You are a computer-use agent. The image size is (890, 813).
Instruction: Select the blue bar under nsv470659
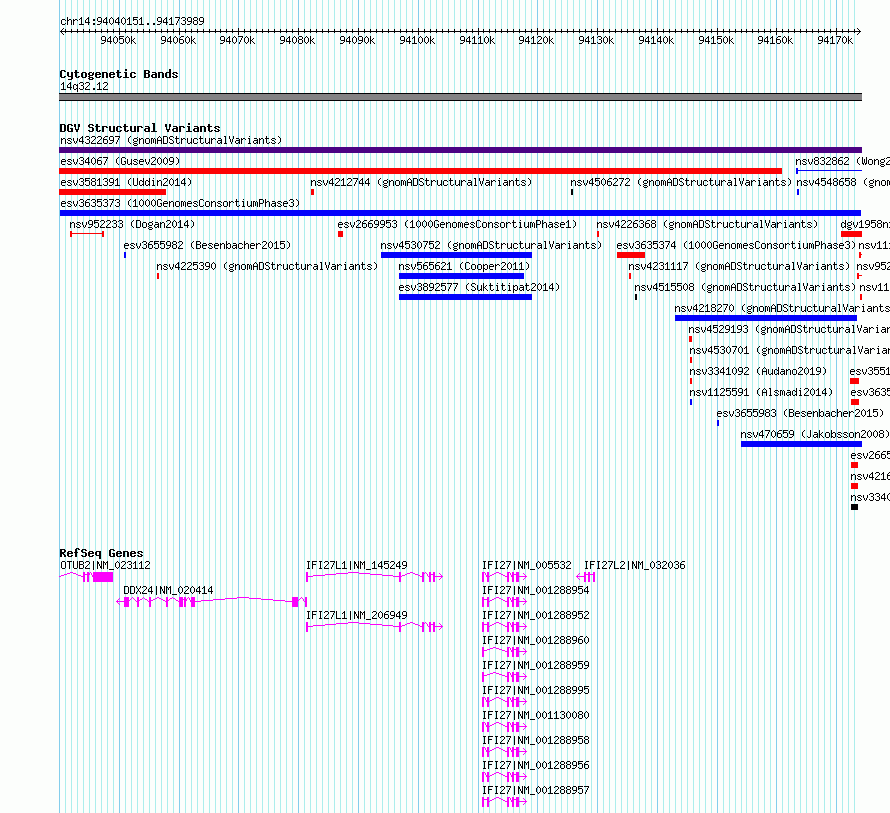[x=801, y=444]
